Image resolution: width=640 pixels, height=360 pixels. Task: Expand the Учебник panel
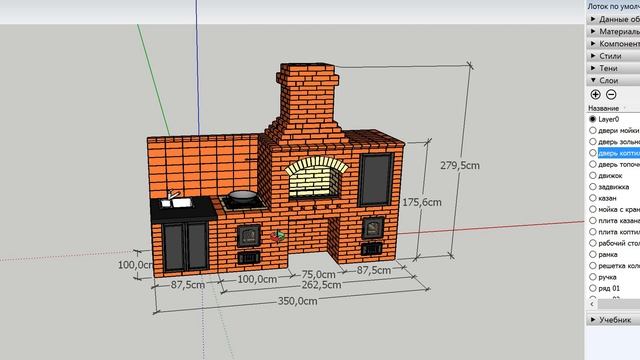[x=613, y=320]
